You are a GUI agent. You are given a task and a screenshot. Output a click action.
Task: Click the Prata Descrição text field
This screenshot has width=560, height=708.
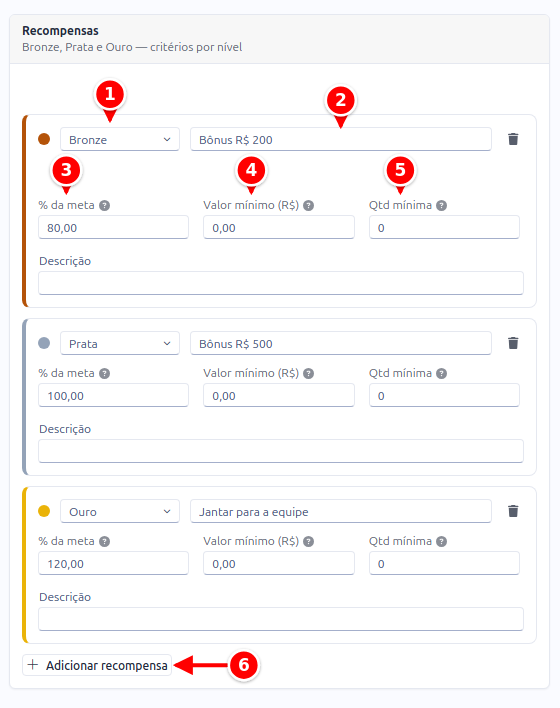tap(281, 451)
